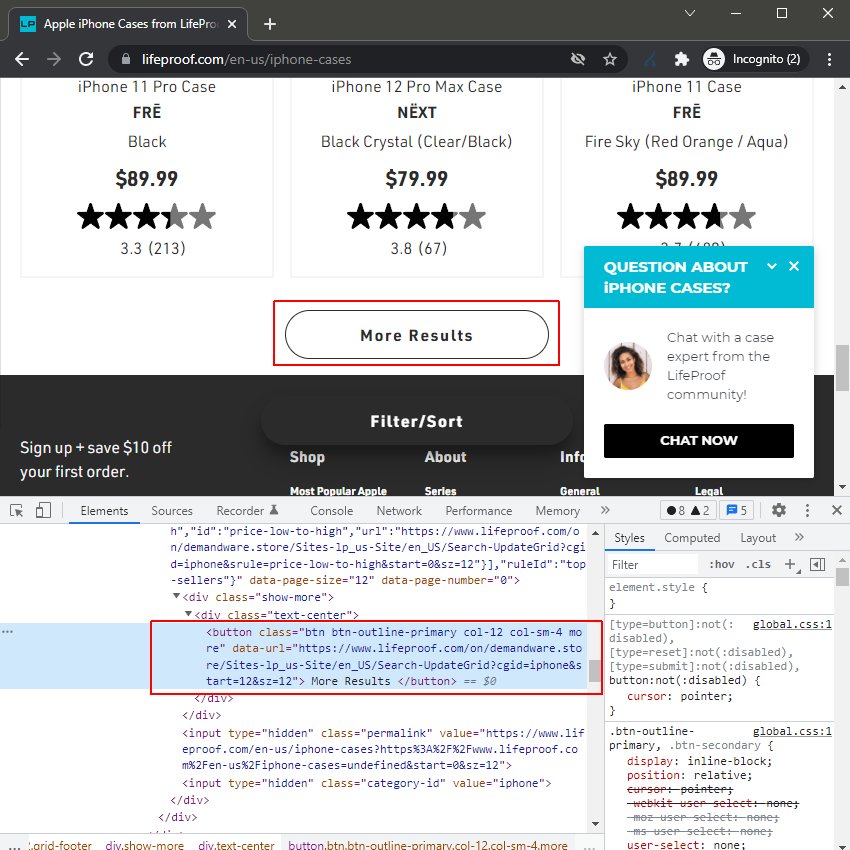Bookmark this page with star icon
The width and height of the screenshot is (850, 850).
pyautogui.click(x=610, y=59)
